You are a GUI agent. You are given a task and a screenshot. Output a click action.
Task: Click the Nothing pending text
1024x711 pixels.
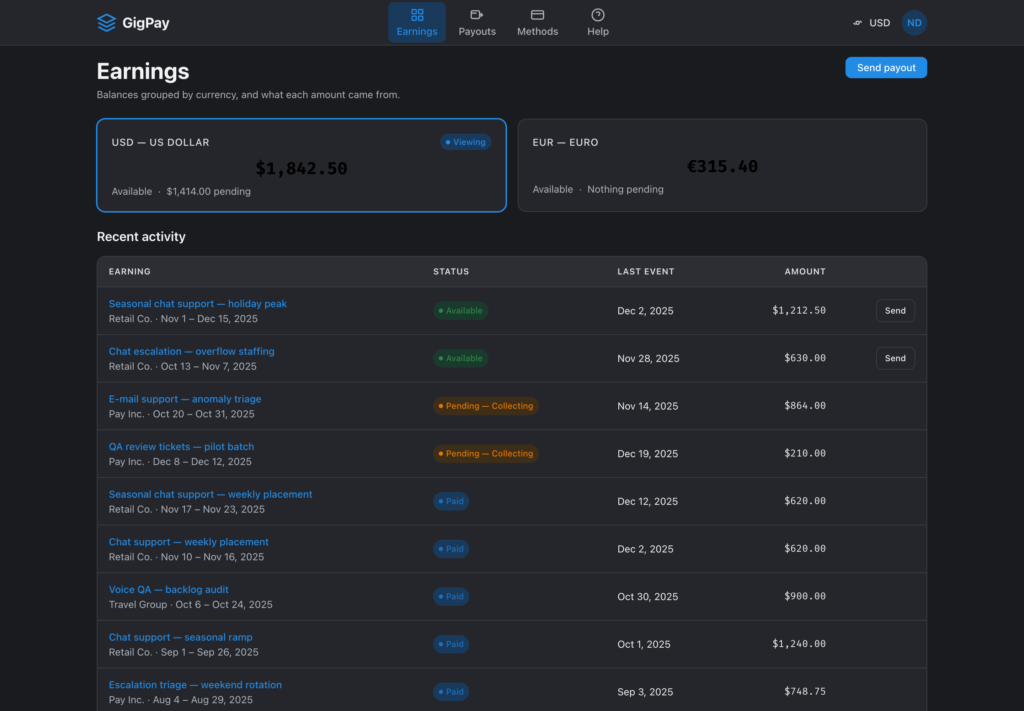625,189
